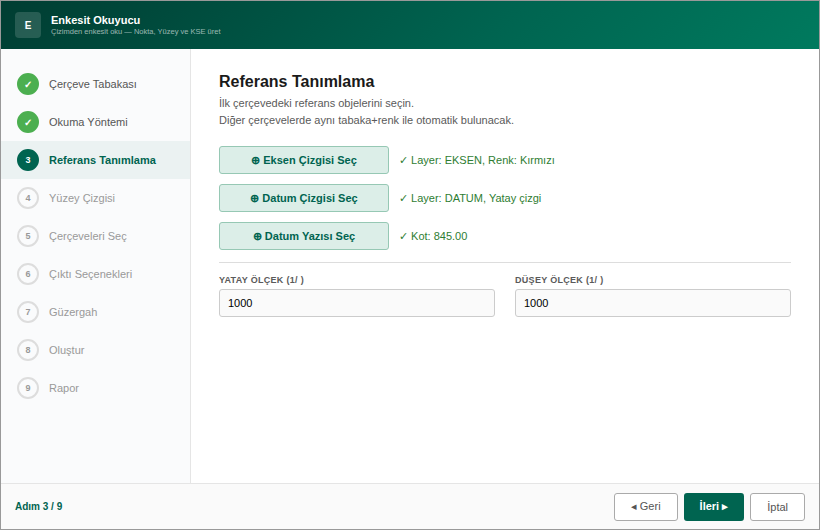The width and height of the screenshot is (820, 530).
Task: Open the Yüzey Çizgisi step
Action: [x=96, y=198]
